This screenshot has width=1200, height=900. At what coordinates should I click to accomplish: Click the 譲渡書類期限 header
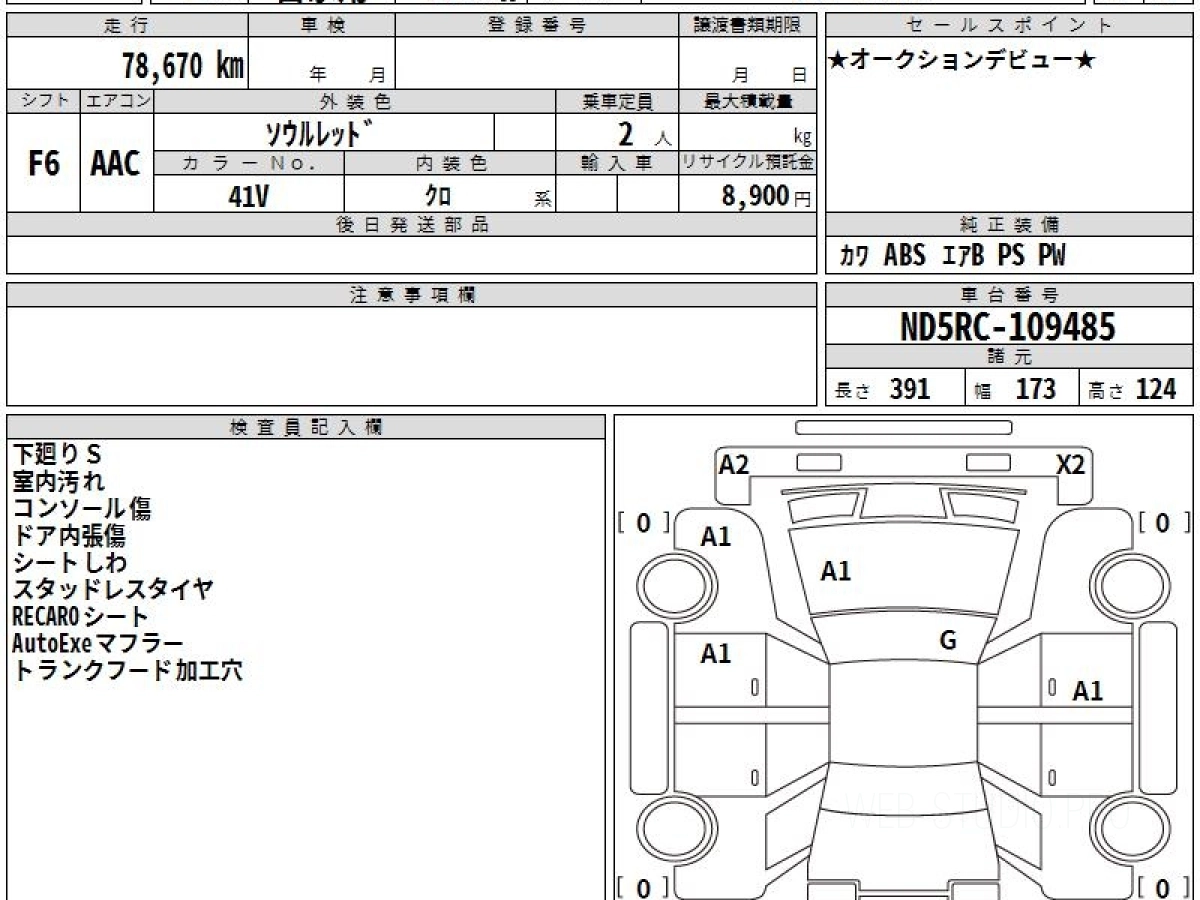[x=748, y=26]
